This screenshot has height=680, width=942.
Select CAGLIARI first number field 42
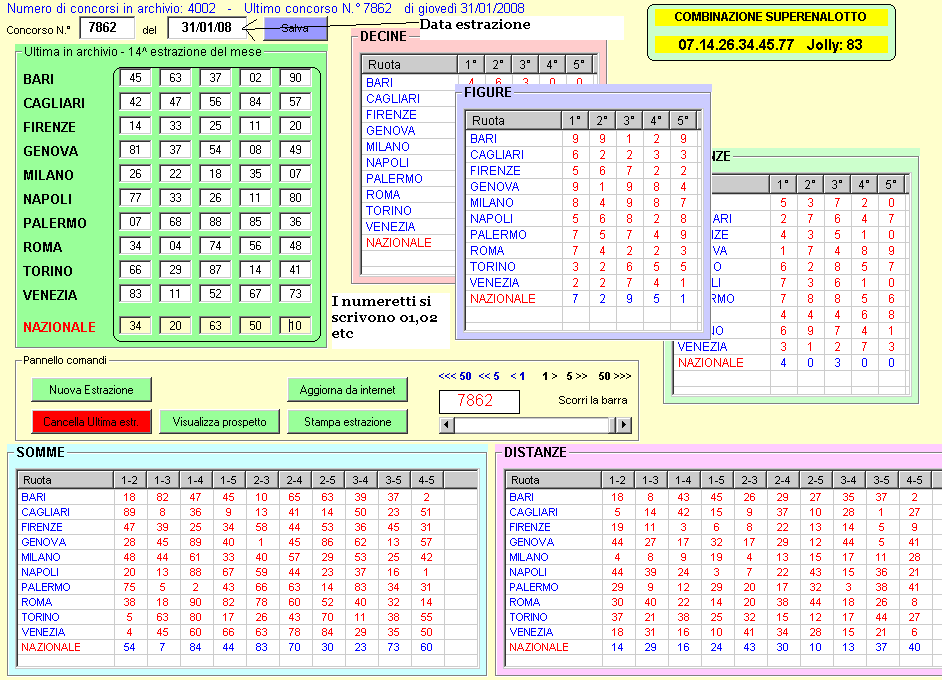point(135,102)
